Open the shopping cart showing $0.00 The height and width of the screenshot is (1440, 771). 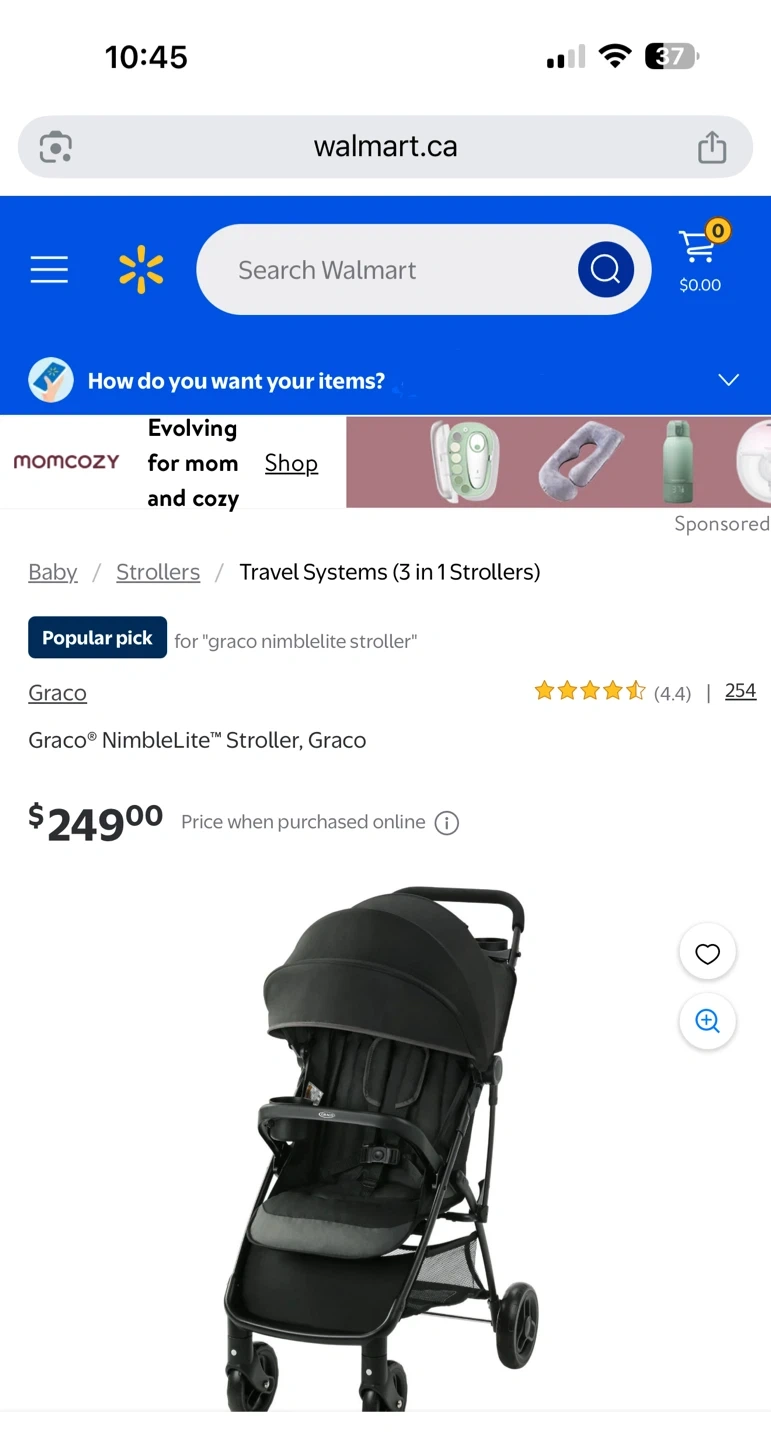point(702,258)
